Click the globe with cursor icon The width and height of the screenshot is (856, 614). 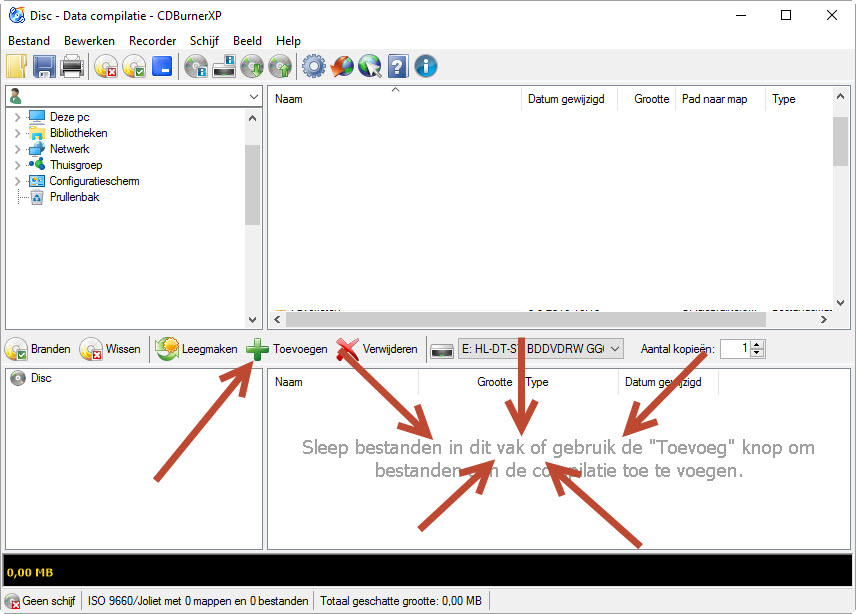[x=370, y=67]
